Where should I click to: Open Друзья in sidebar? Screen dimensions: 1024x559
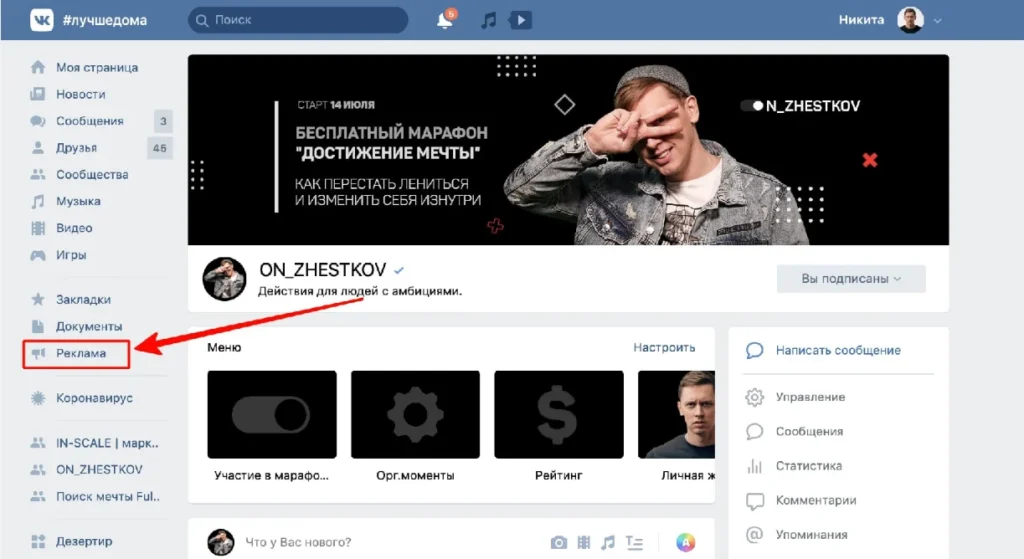76,148
